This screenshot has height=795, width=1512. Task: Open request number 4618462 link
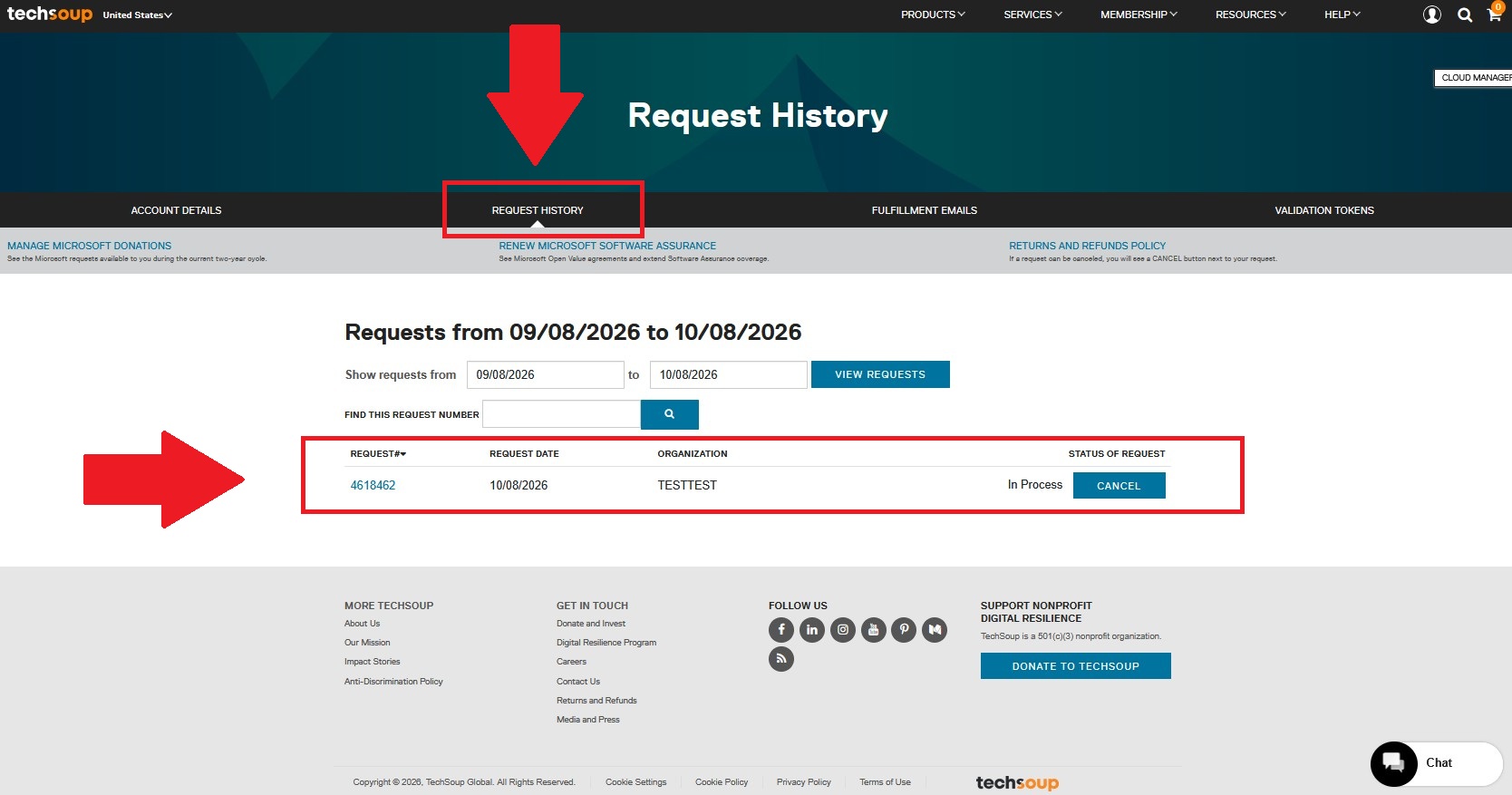click(x=373, y=485)
